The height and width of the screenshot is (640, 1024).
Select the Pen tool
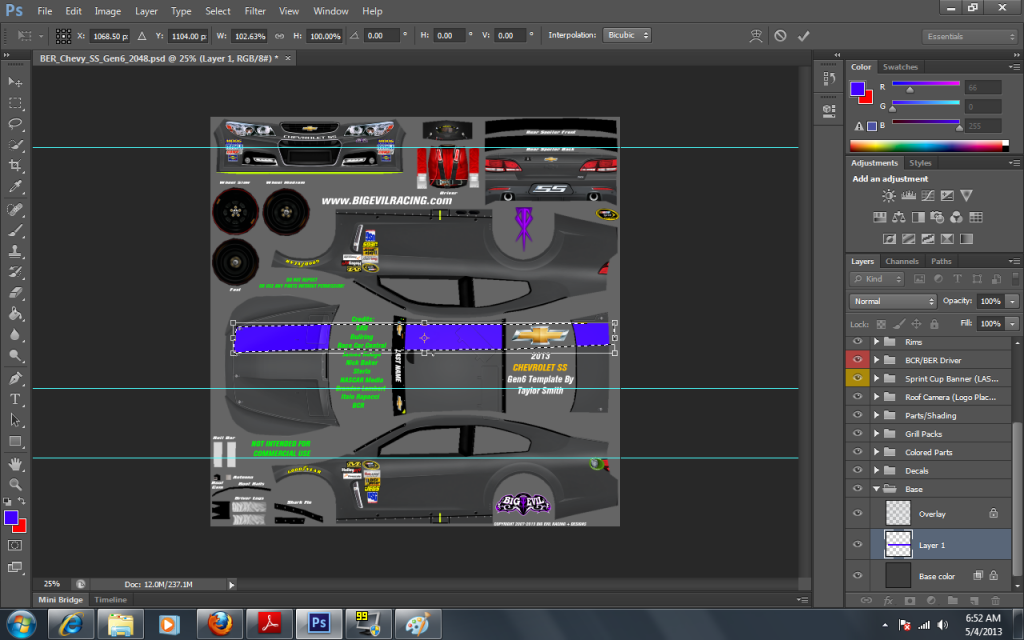tap(15, 378)
